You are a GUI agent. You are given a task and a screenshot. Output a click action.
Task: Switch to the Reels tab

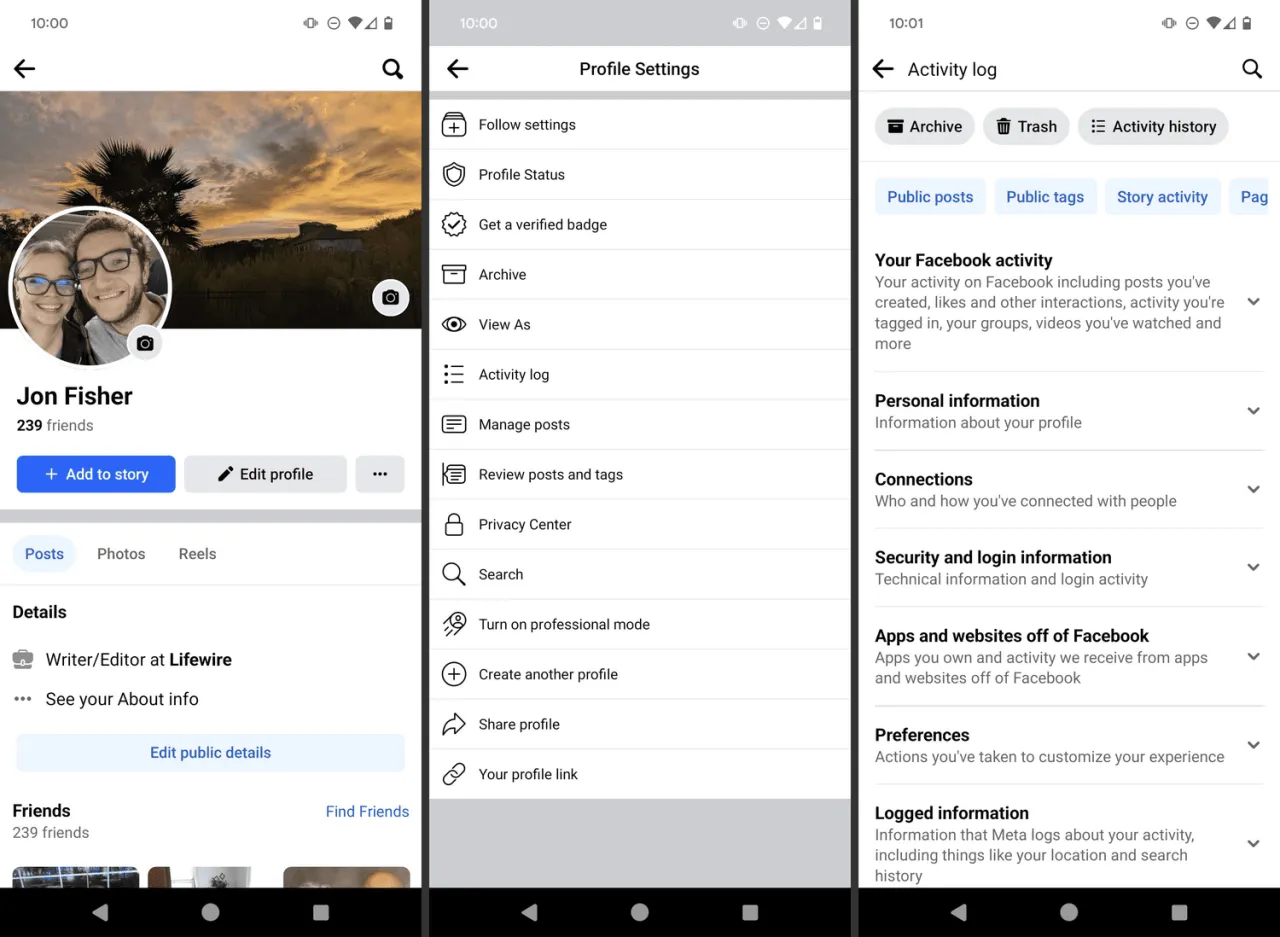197,554
